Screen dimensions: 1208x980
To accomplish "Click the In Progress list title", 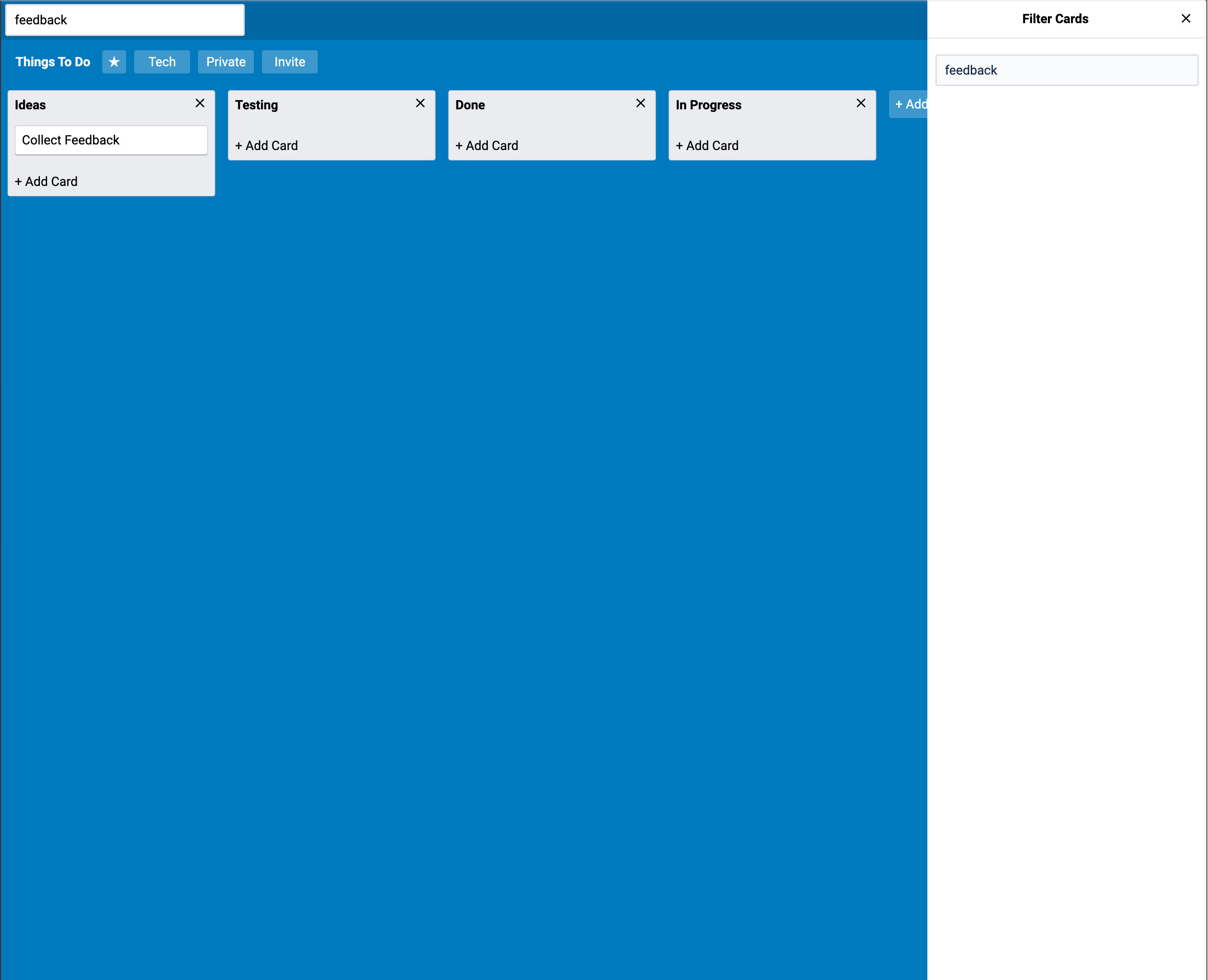I will (x=709, y=105).
